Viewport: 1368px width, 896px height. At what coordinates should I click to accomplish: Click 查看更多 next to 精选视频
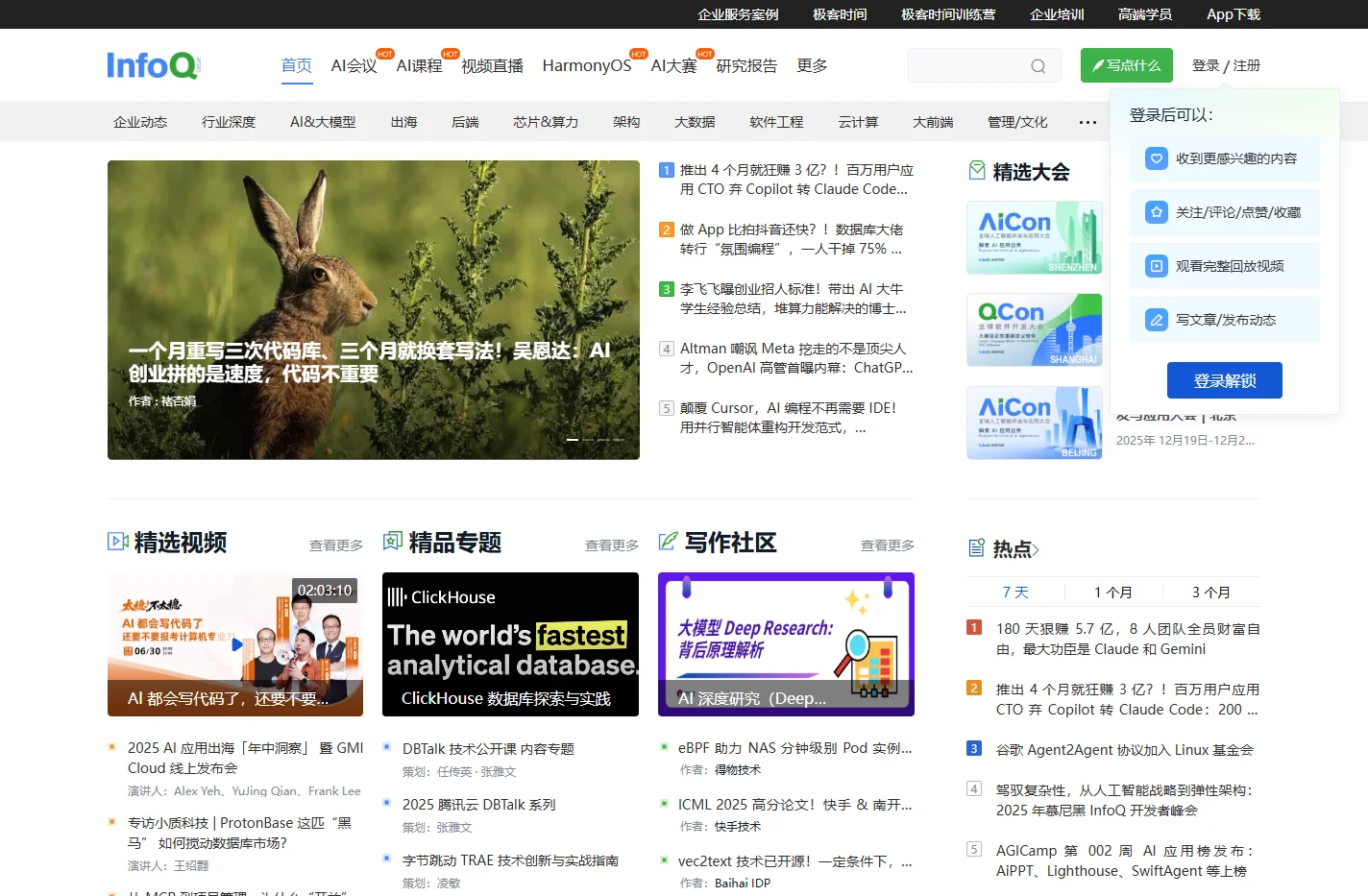(336, 545)
